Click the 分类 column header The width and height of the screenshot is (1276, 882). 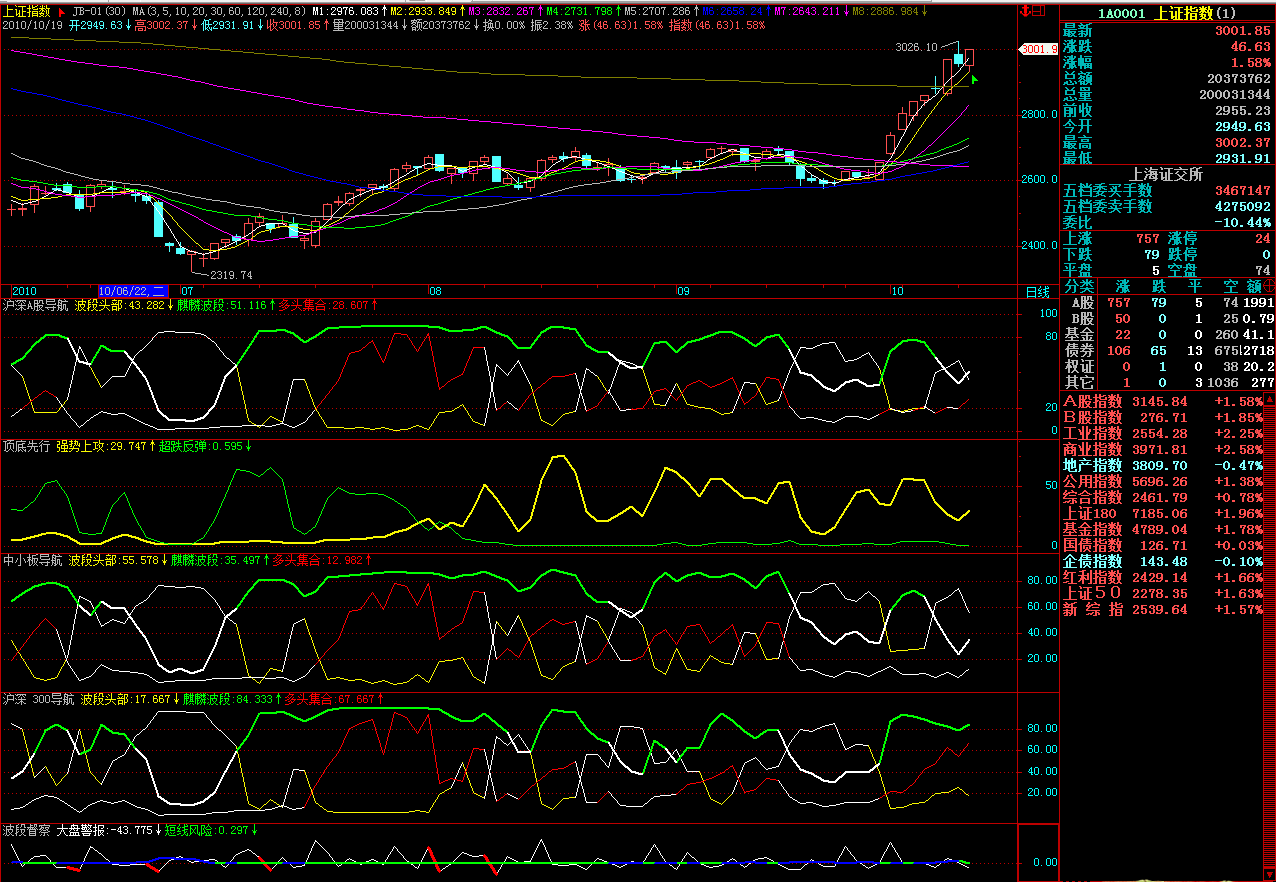[x=1079, y=286]
